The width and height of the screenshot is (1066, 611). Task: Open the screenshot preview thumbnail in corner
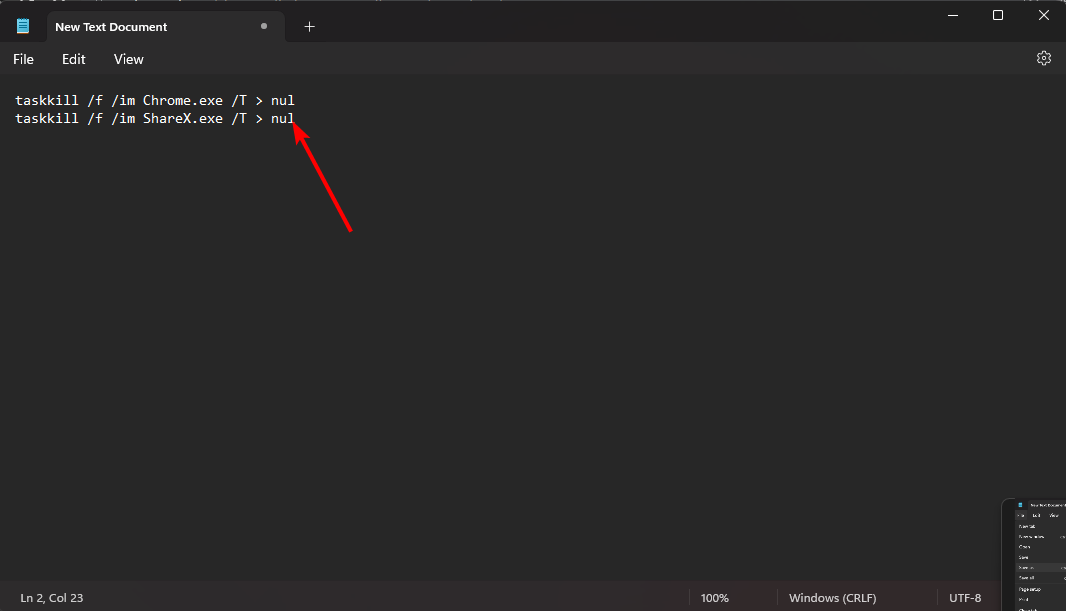1034,555
